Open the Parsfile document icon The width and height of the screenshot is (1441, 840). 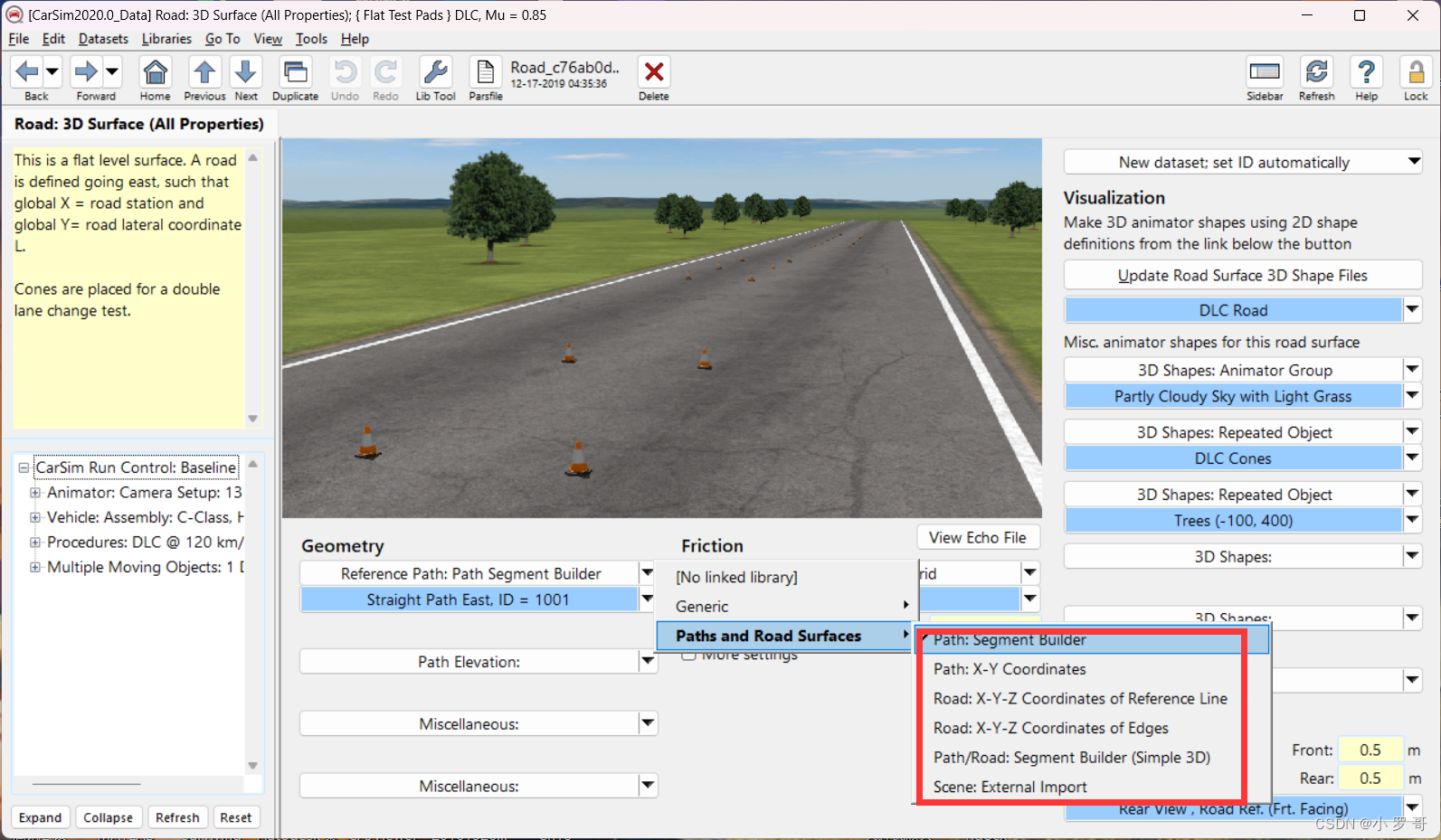click(x=485, y=72)
